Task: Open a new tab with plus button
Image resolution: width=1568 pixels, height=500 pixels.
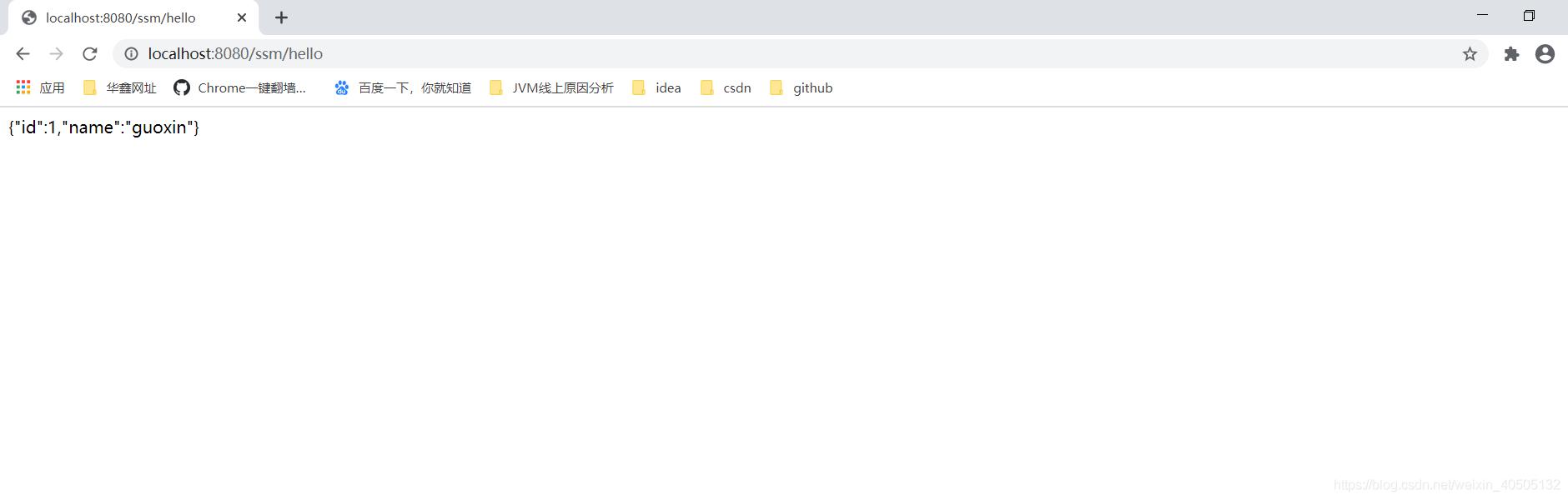Action: 282,17
